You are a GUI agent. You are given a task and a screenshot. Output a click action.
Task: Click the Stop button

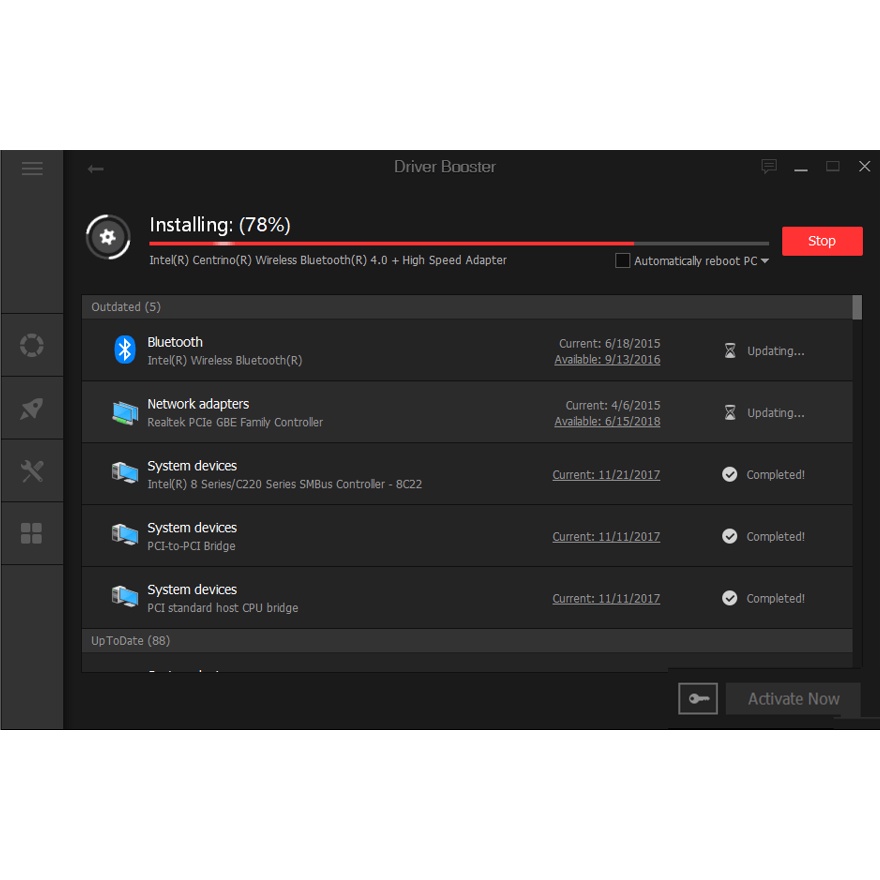(822, 240)
